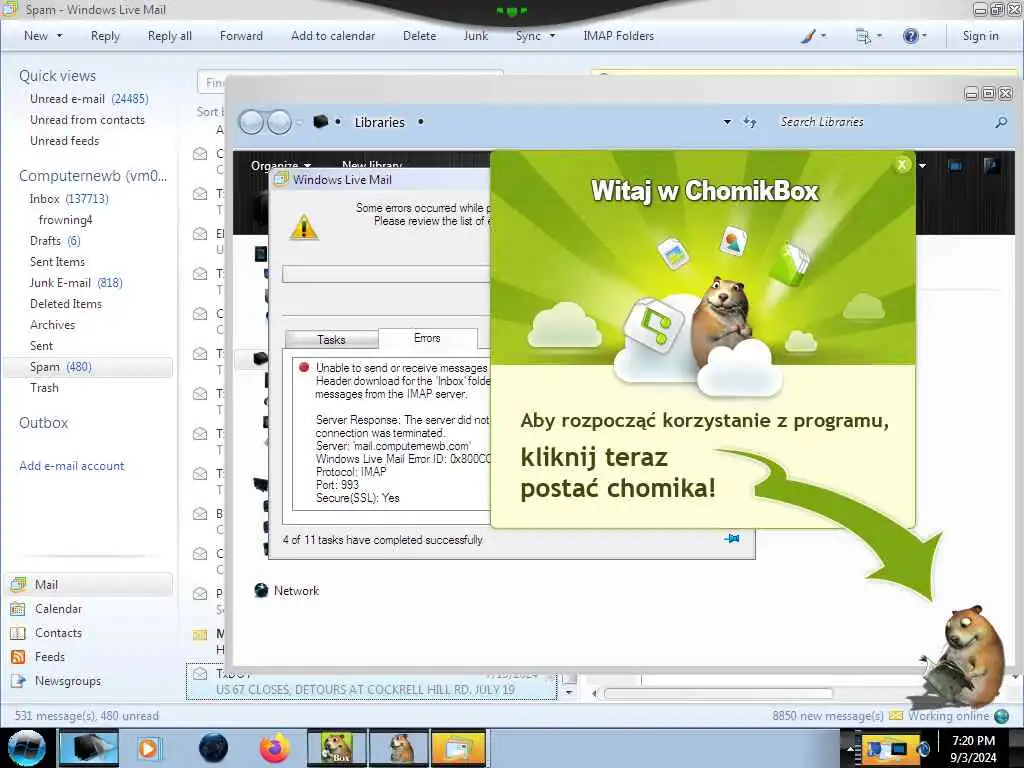Open the Help icon in Live Mail toolbar

[910, 36]
